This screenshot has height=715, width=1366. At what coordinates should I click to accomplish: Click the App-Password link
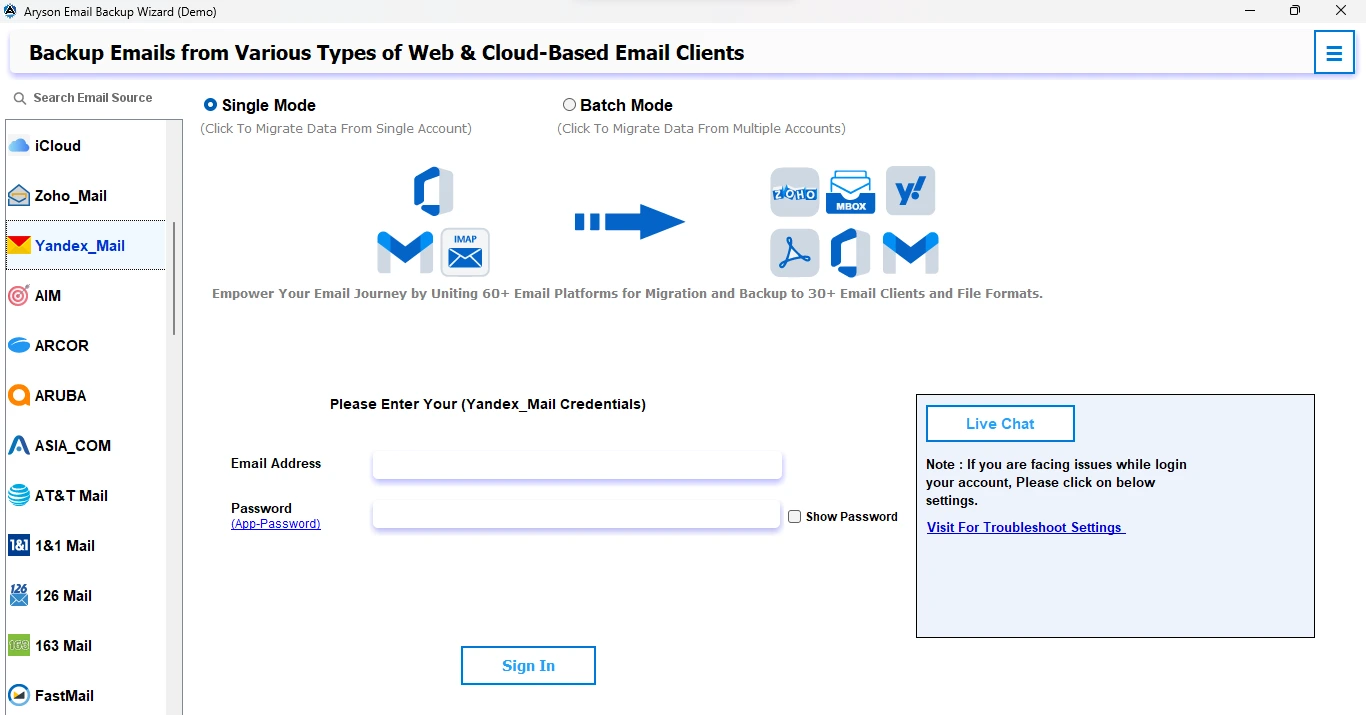275,523
